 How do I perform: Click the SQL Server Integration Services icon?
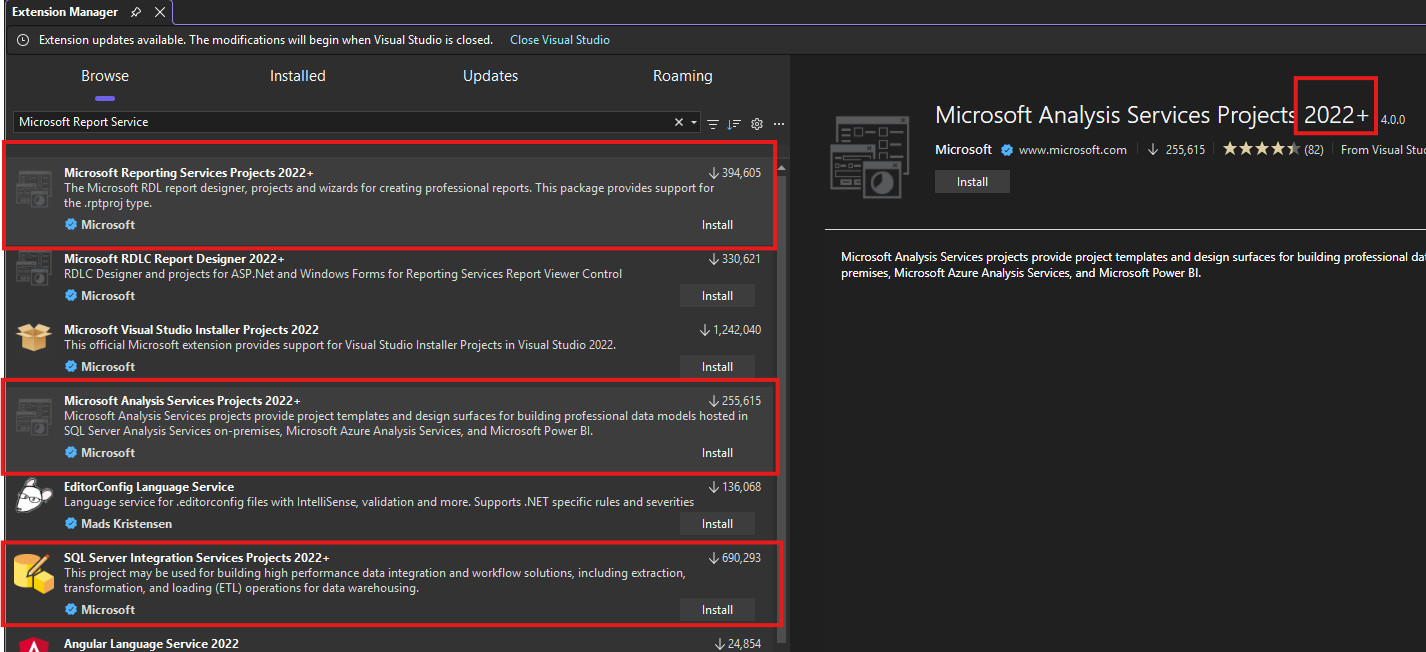pos(33,574)
